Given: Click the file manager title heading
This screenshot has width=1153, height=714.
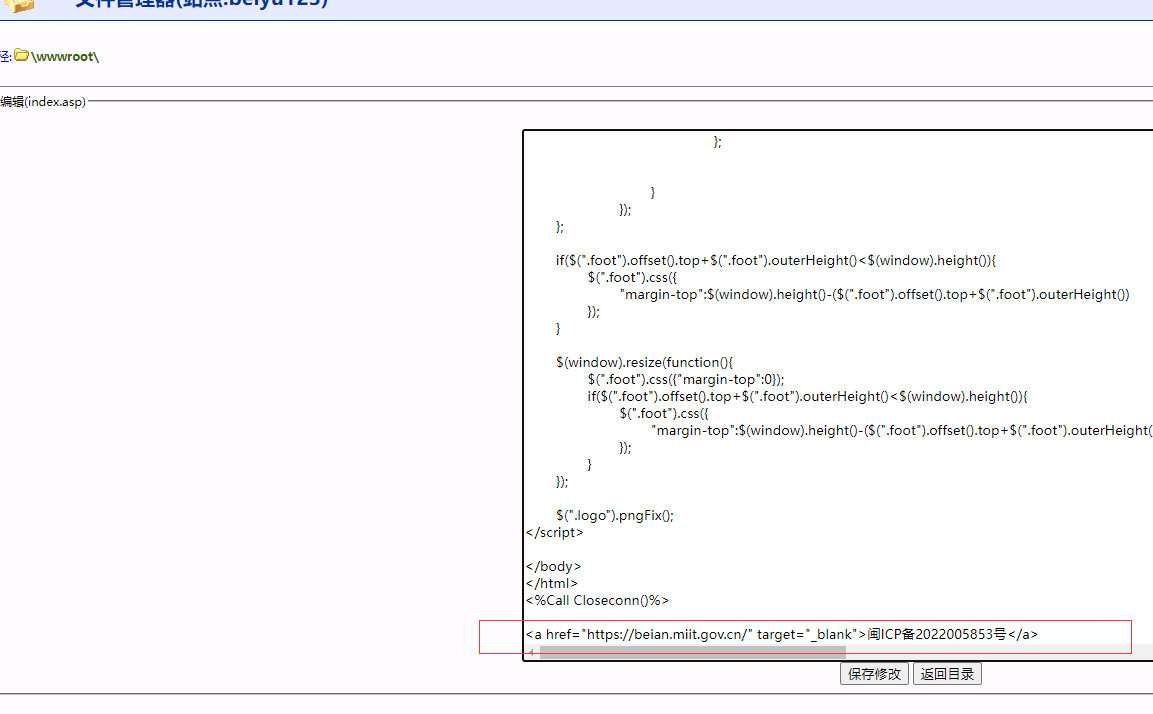Looking at the screenshot, I should click(201, 4).
